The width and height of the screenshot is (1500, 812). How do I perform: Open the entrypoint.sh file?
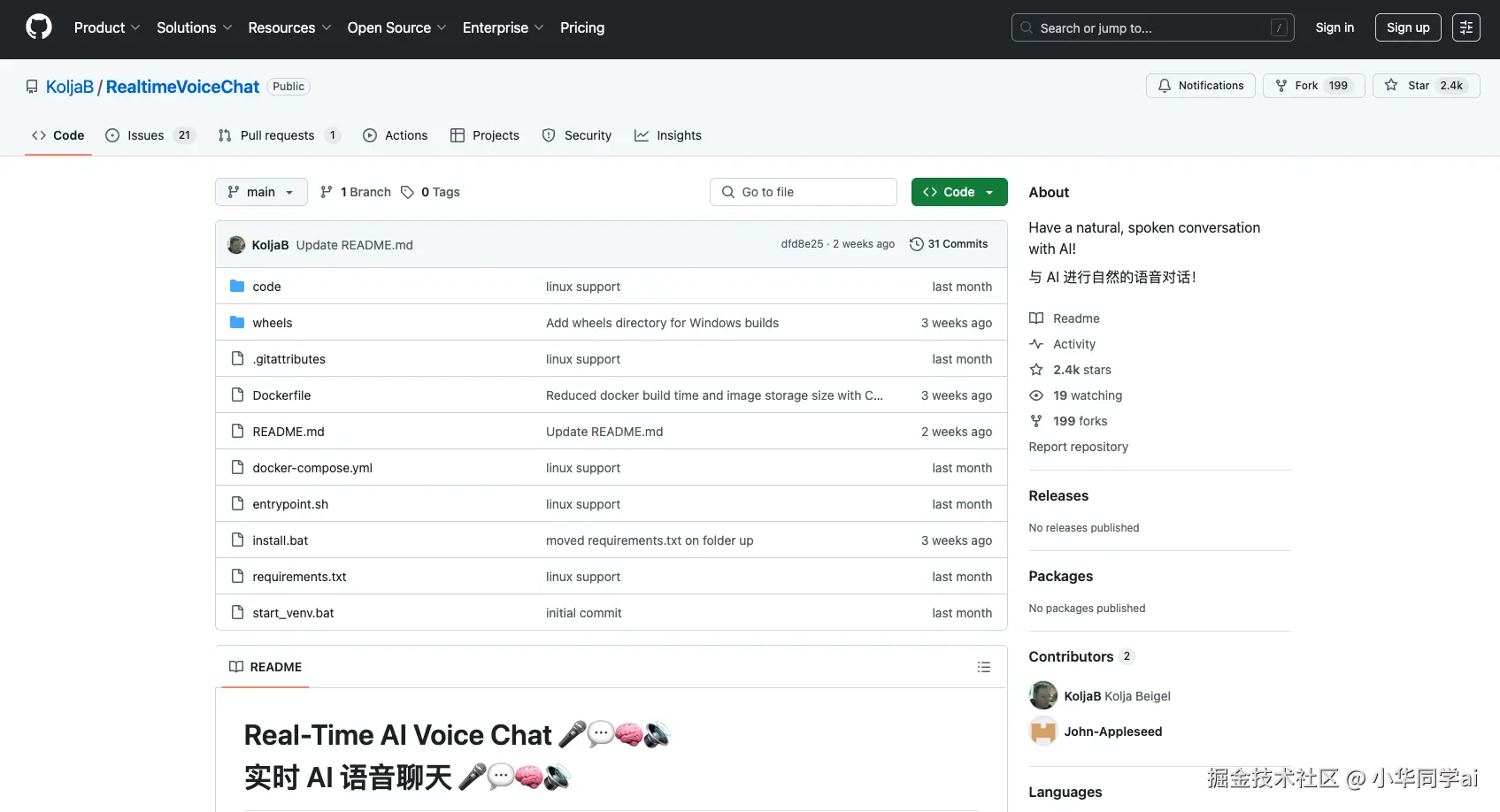point(290,504)
